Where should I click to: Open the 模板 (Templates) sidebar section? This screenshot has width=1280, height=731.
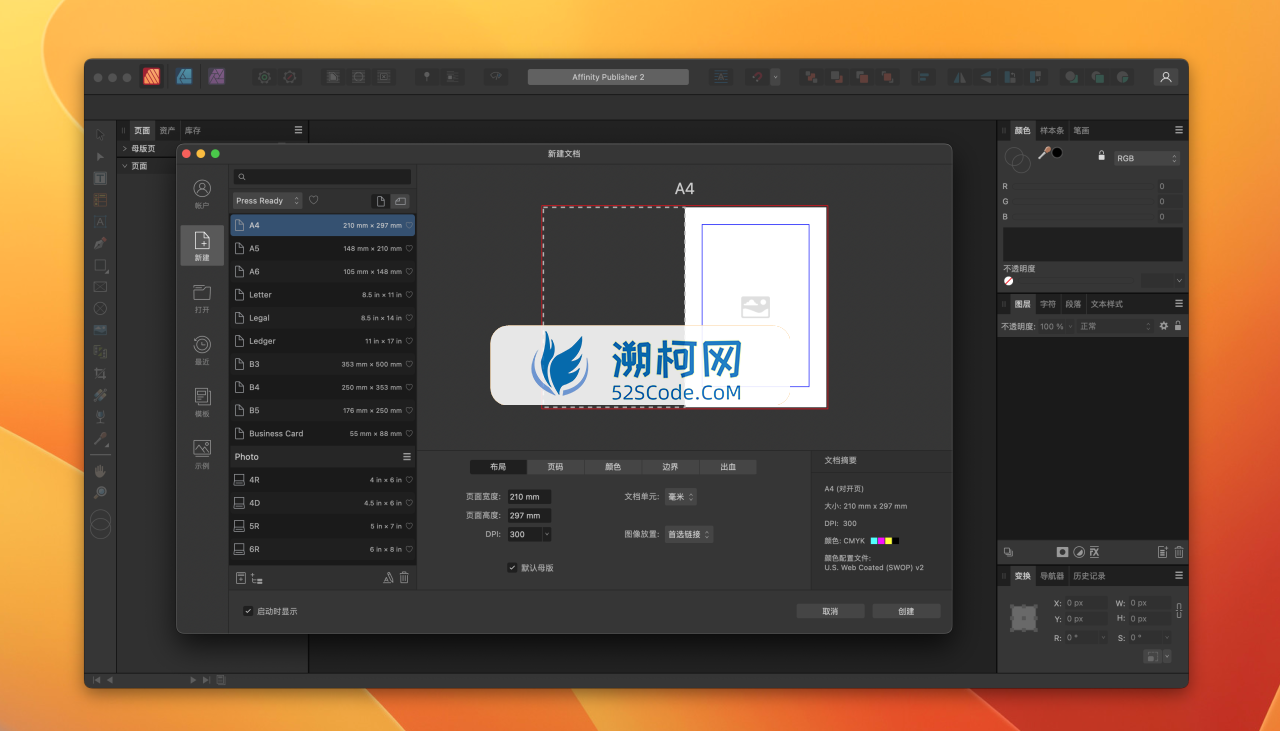click(x=202, y=402)
